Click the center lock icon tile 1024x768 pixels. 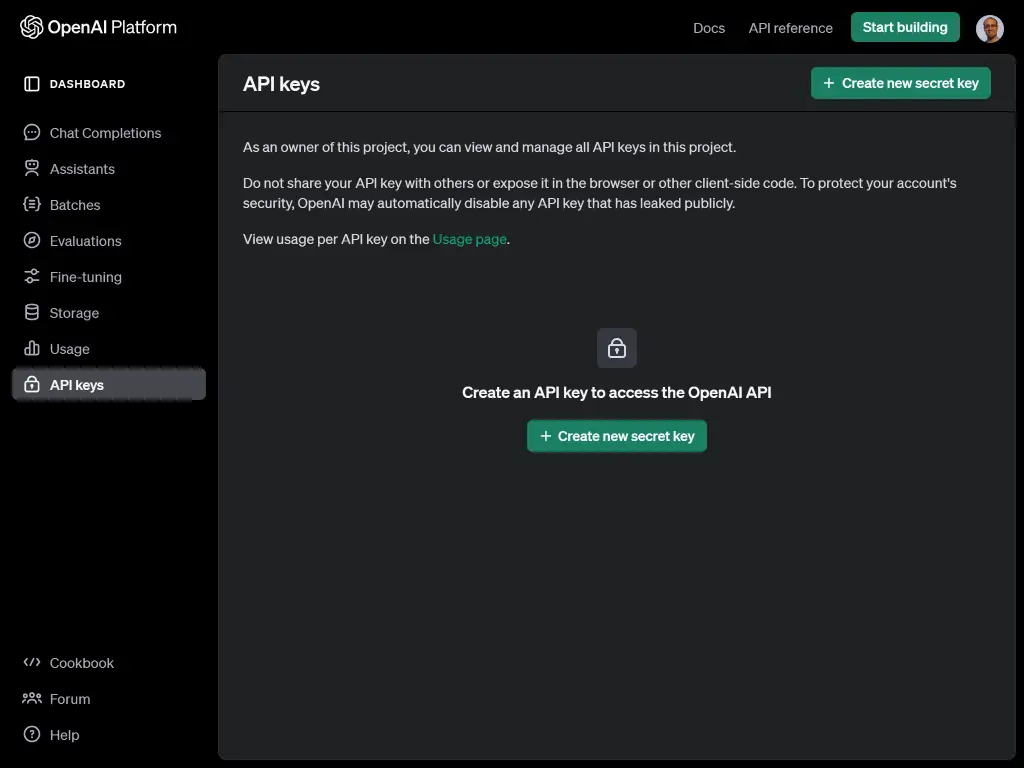(616, 348)
